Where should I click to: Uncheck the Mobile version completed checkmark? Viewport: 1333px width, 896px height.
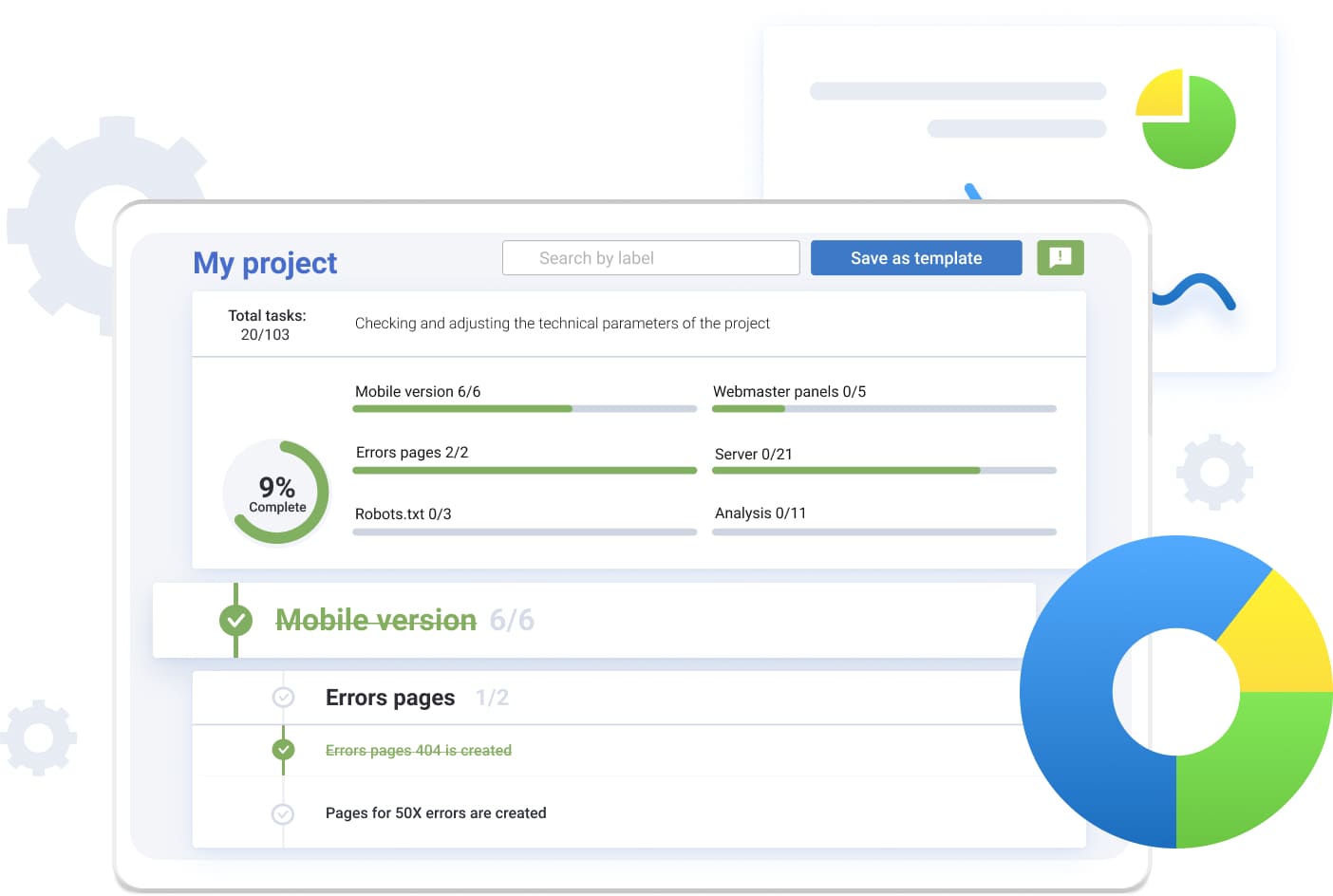(235, 621)
